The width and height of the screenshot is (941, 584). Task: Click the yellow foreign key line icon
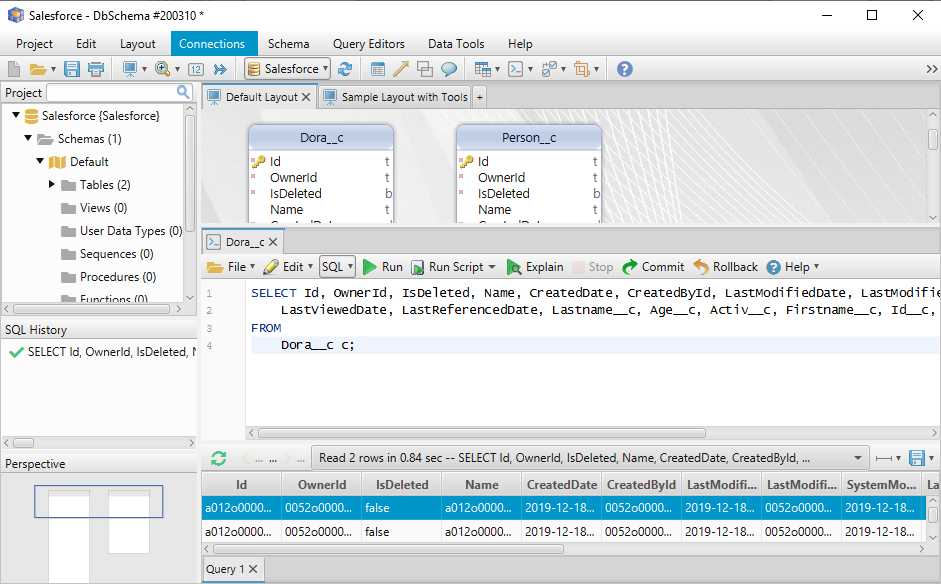[x=401, y=69]
